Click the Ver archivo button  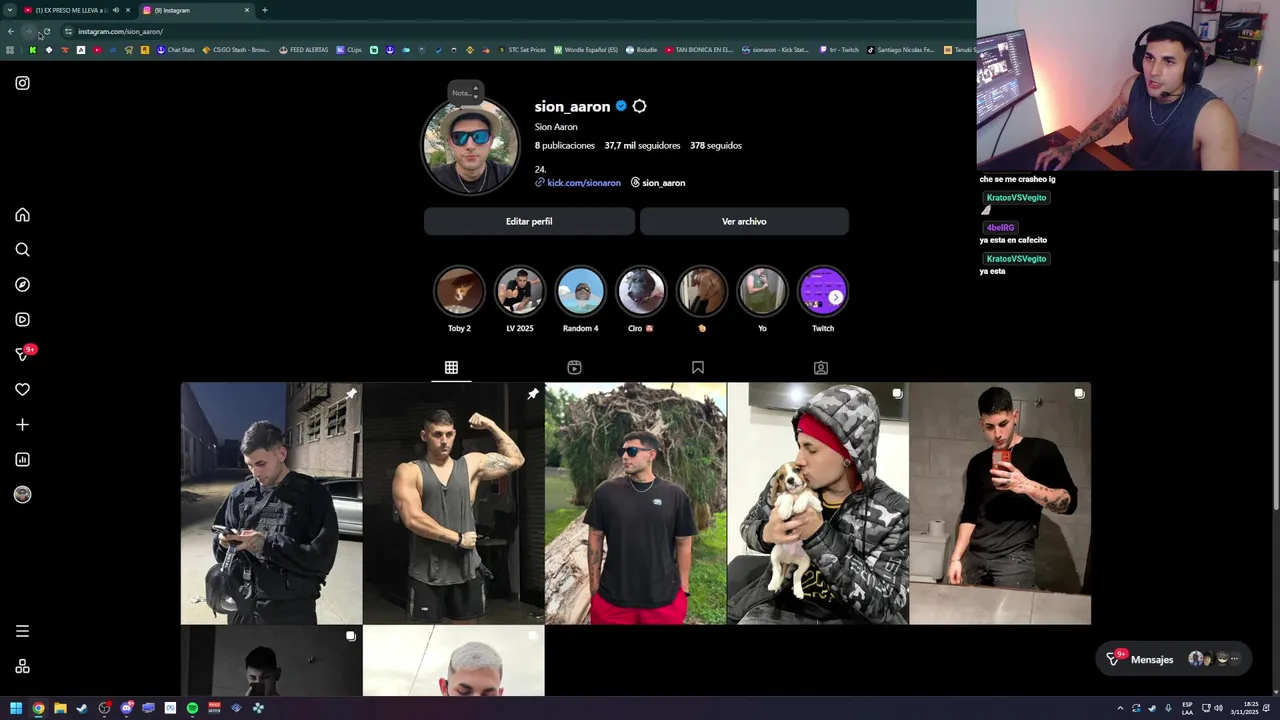coord(744,221)
